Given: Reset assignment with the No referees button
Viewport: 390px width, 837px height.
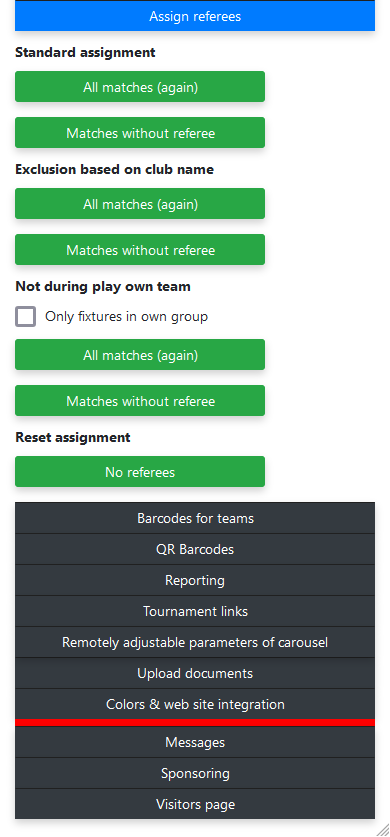Looking at the screenshot, I should coord(140,472).
